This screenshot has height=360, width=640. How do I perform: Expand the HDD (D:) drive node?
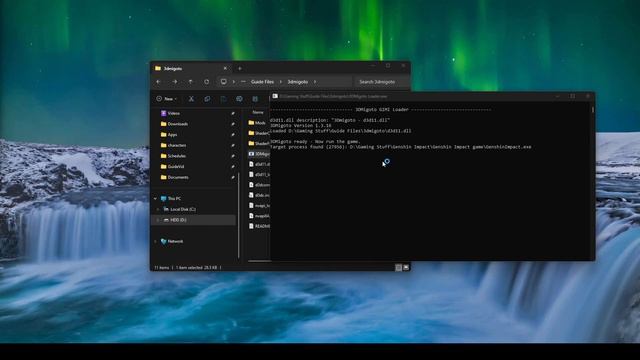pos(158,220)
